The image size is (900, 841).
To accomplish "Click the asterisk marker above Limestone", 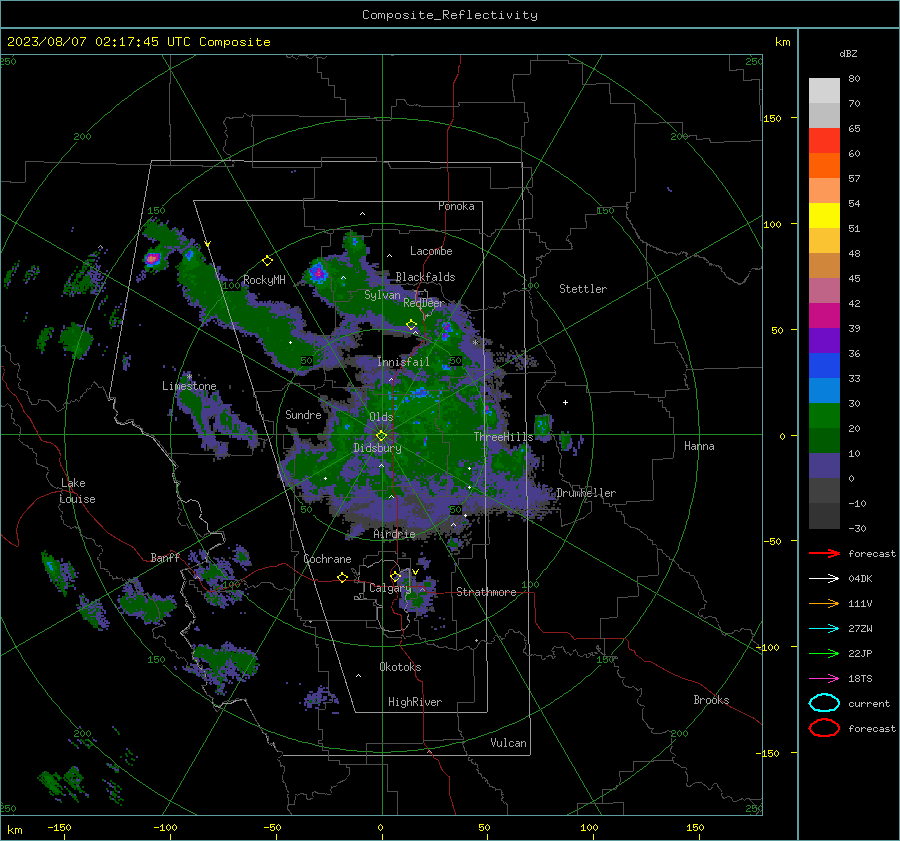I will pos(189,377).
